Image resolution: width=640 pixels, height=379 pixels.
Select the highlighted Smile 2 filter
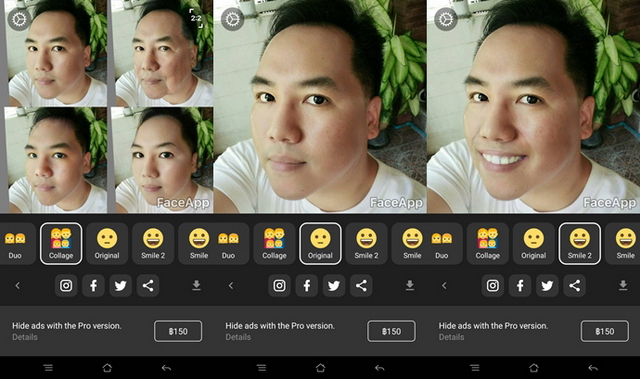pyautogui.click(x=580, y=244)
